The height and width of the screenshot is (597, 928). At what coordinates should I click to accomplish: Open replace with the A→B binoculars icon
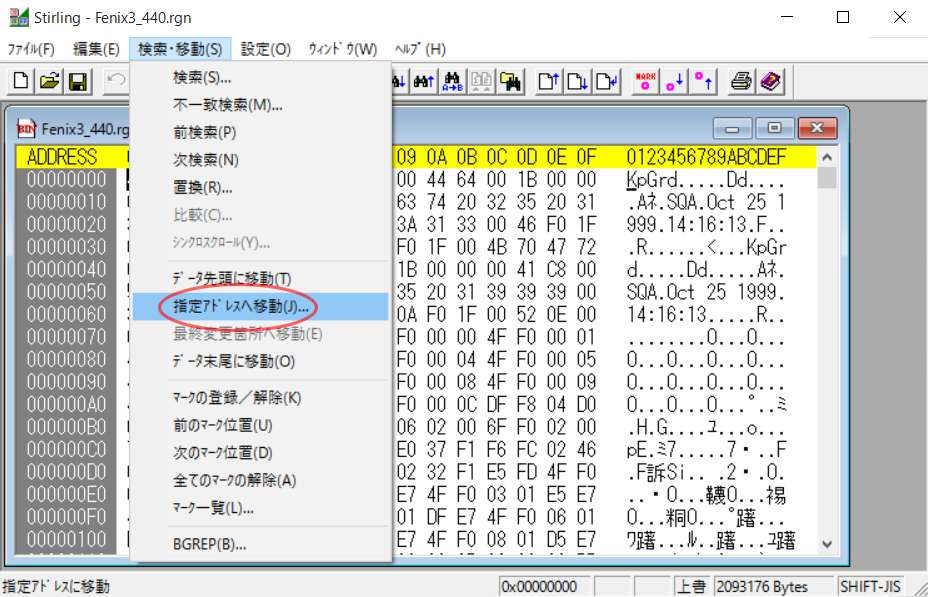tap(453, 81)
